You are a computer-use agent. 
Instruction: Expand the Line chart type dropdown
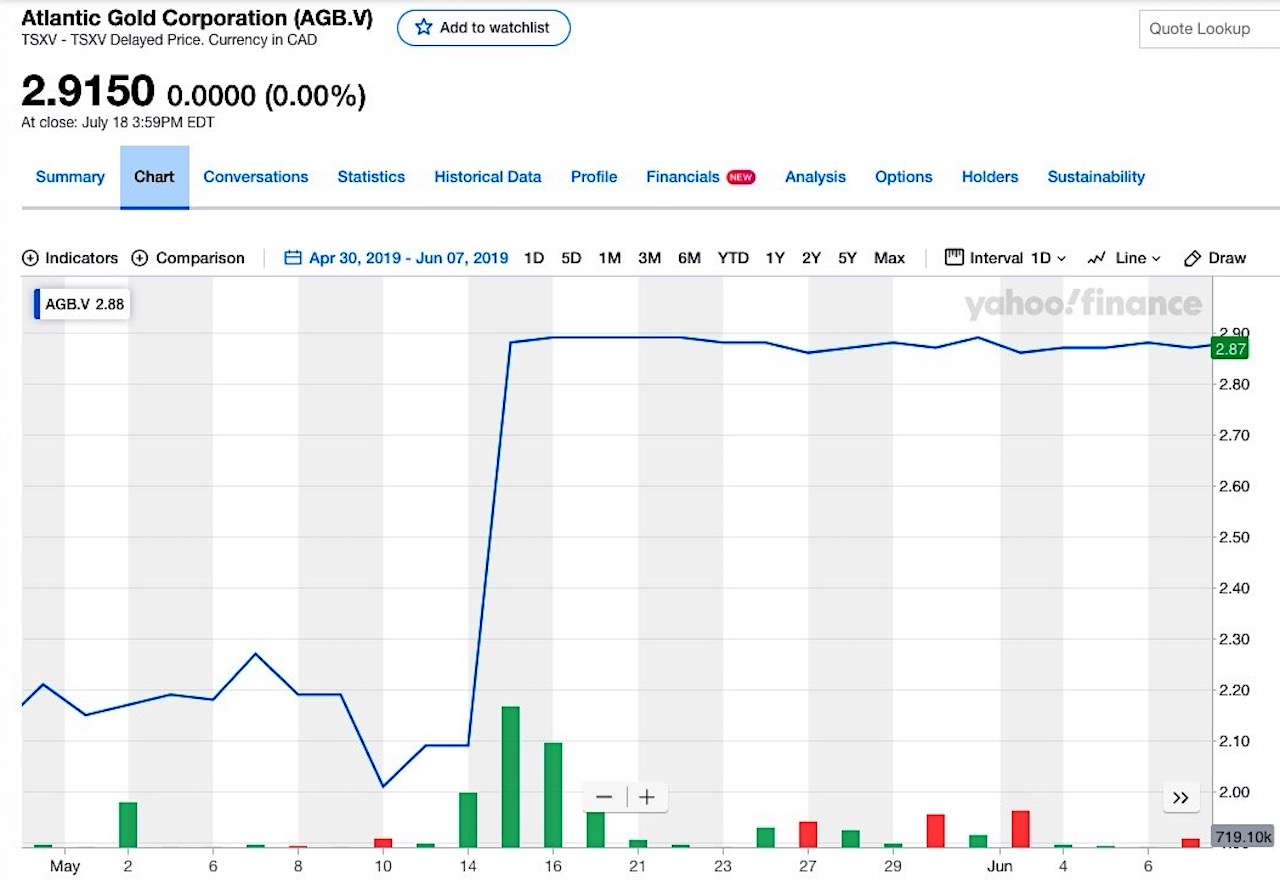[1124, 258]
